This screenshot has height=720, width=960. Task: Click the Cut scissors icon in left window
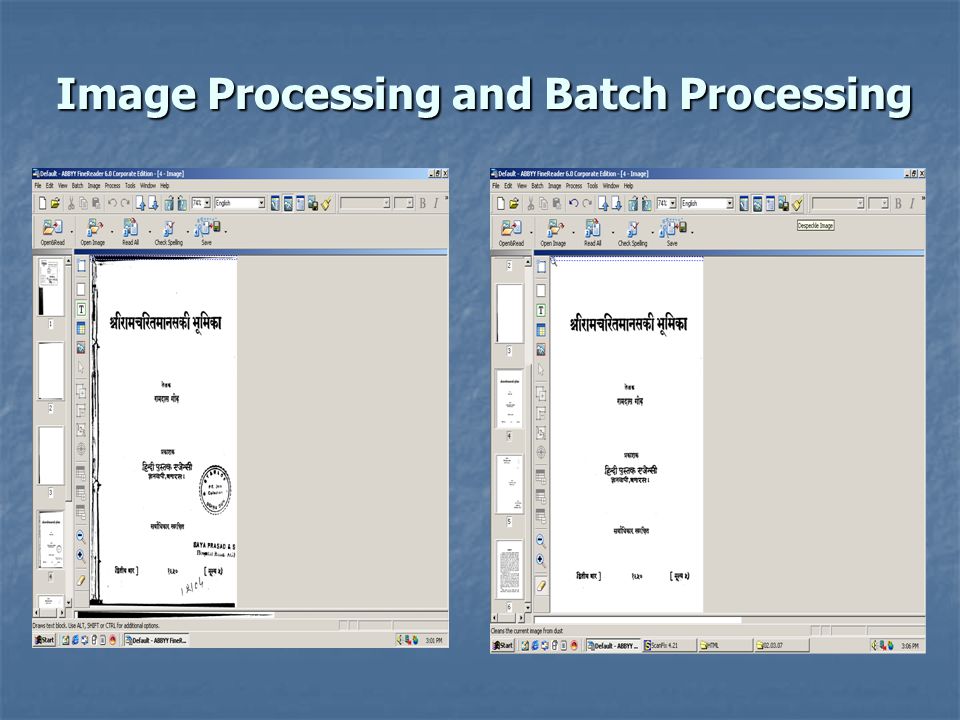(x=71, y=203)
